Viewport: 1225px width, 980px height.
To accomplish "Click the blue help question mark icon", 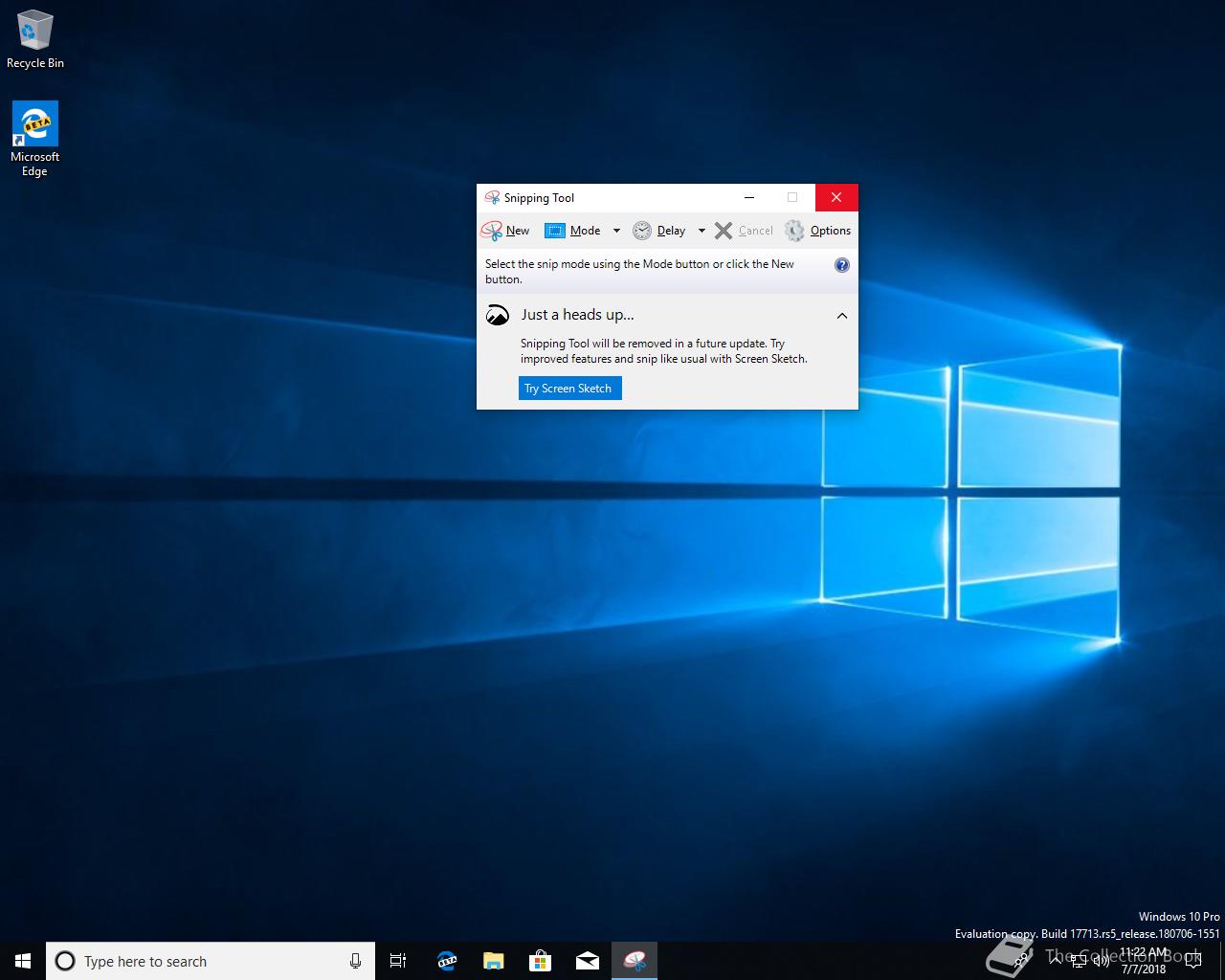I will tap(842, 265).
